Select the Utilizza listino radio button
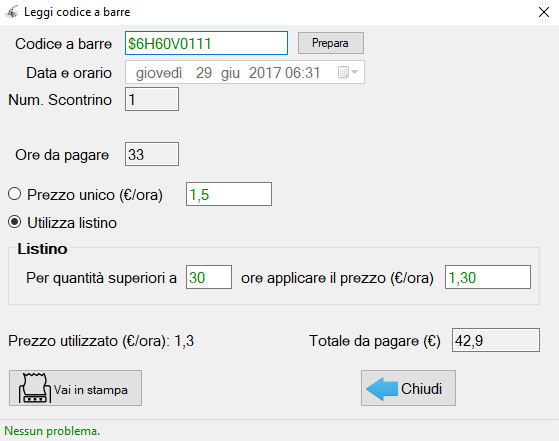 pos(15,222)
